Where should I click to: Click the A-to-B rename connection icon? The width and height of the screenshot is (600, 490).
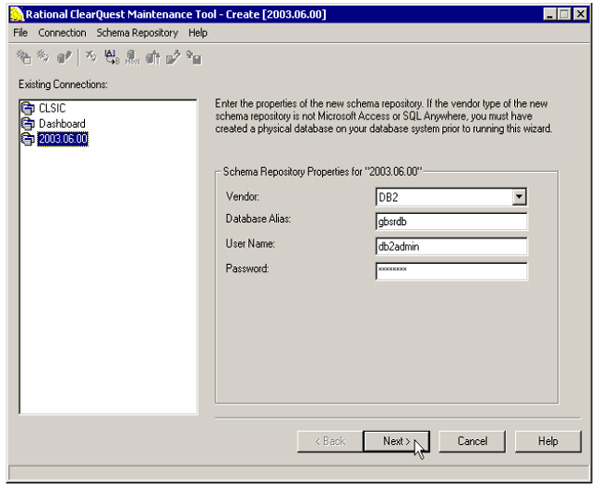click(112, 57)
